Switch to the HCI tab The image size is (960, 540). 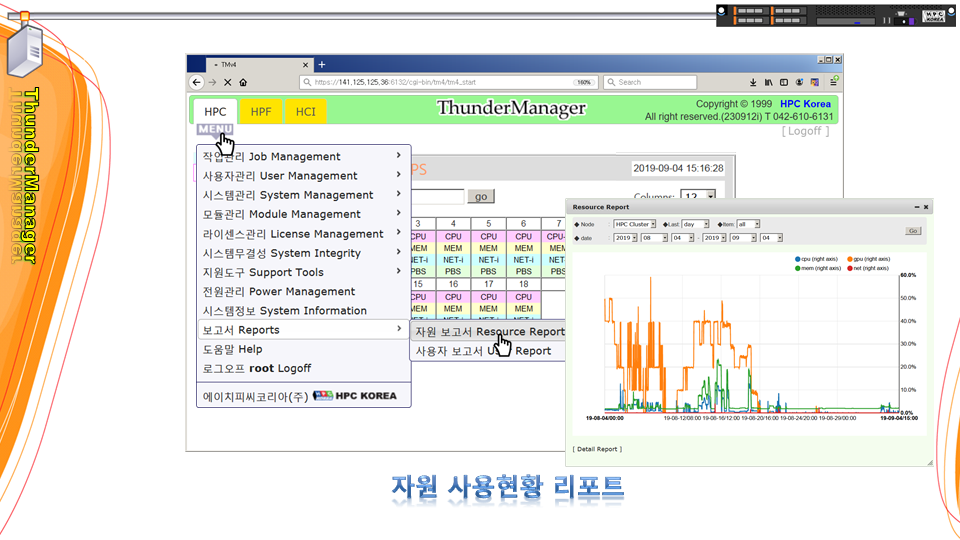[306, 111]
